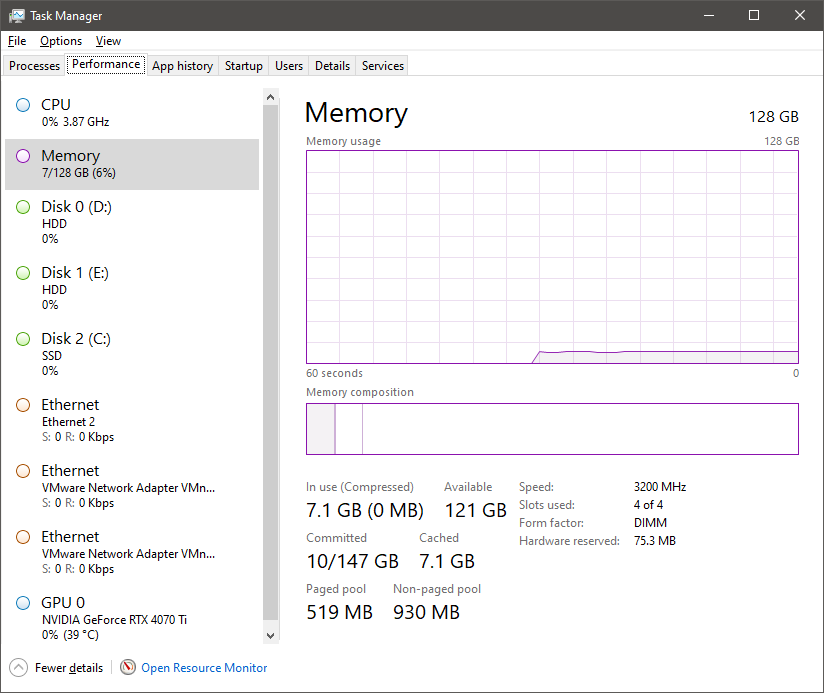The height and width of the screenshot is (693, 824).
Task: Click the Available 121 GB value
Action: coord(476,510)
